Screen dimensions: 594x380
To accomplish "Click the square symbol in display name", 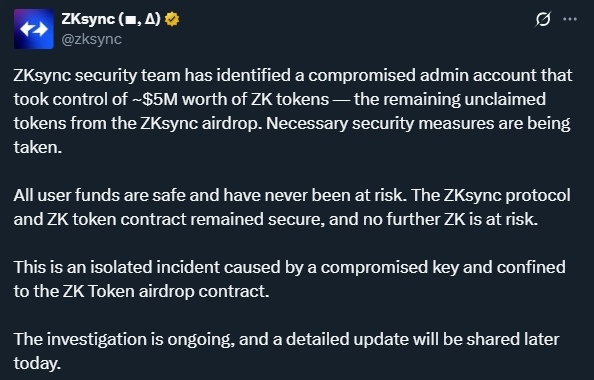I will pos(131,20).
